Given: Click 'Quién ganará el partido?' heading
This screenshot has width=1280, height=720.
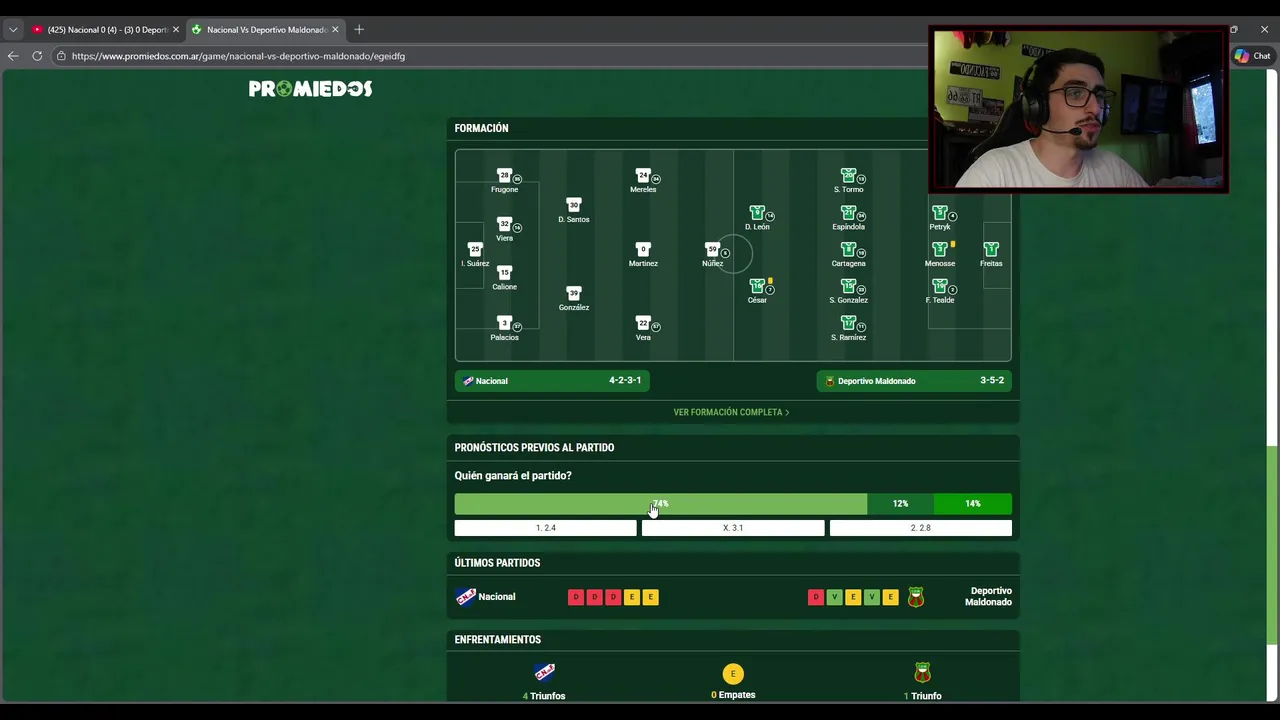Looking at the screenshot, I should point(513,476).
